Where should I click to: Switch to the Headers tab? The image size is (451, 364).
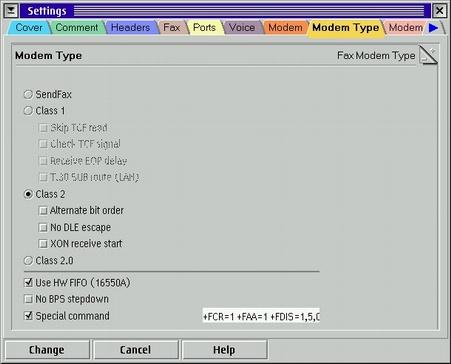pyautogui.click(x=130, y=27)
